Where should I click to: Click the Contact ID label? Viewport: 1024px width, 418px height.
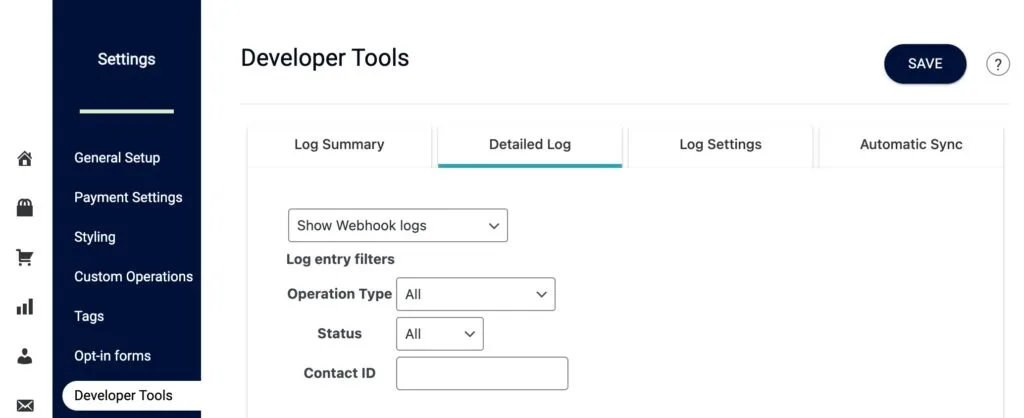coord(340,374)
